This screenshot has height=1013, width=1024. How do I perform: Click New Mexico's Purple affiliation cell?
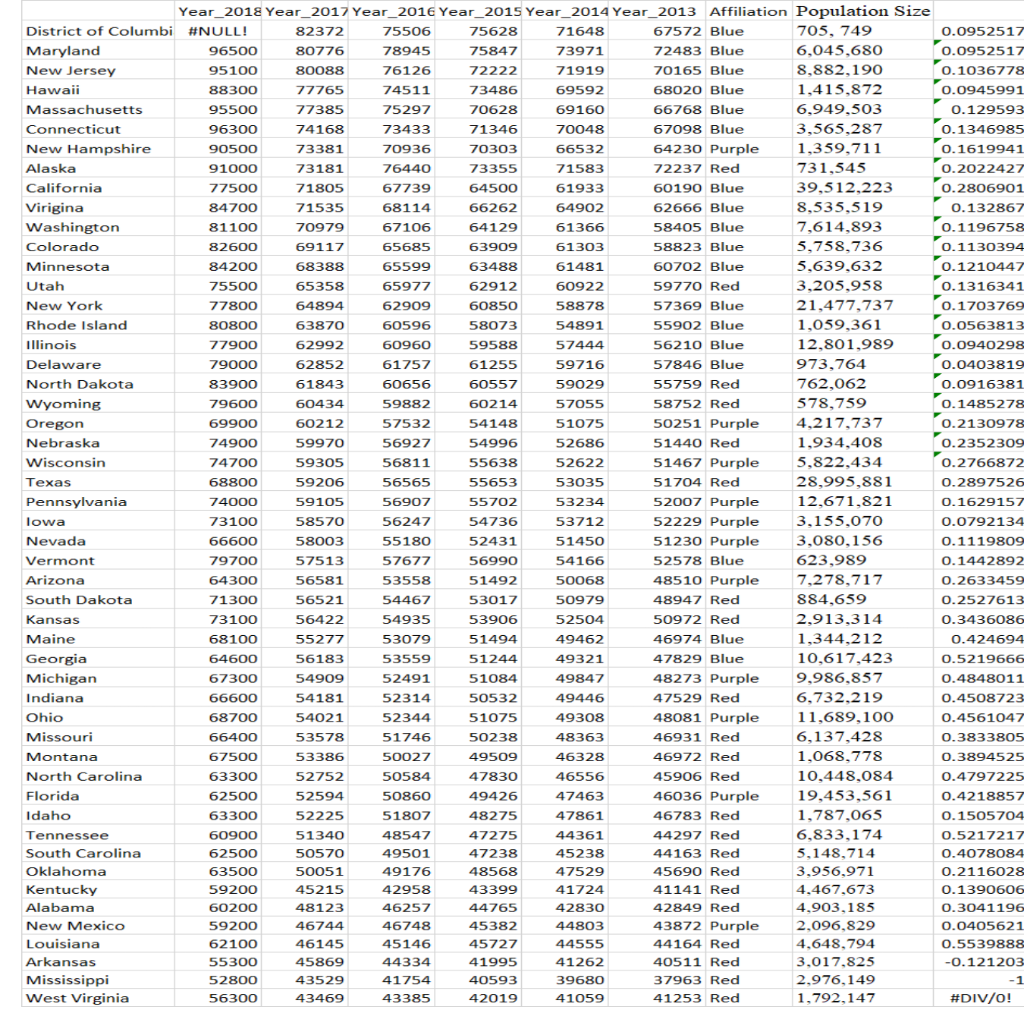pos(748,925)
